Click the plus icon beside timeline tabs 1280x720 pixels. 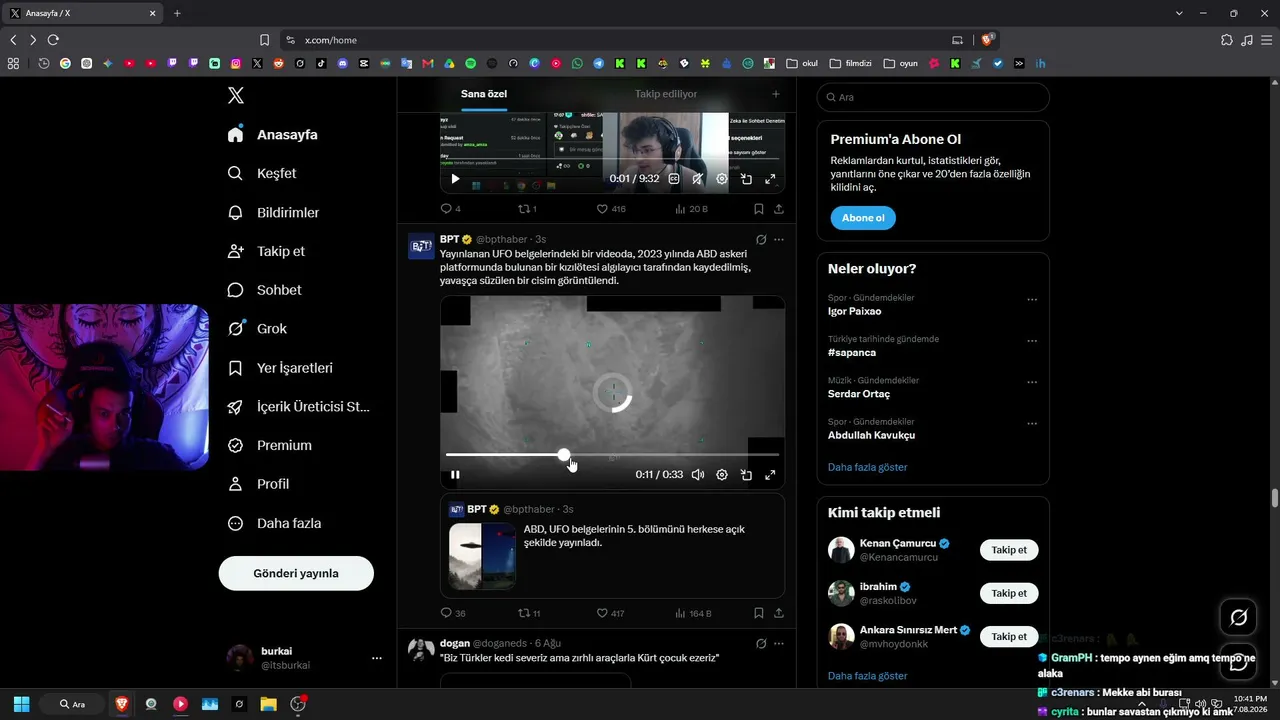776,94
